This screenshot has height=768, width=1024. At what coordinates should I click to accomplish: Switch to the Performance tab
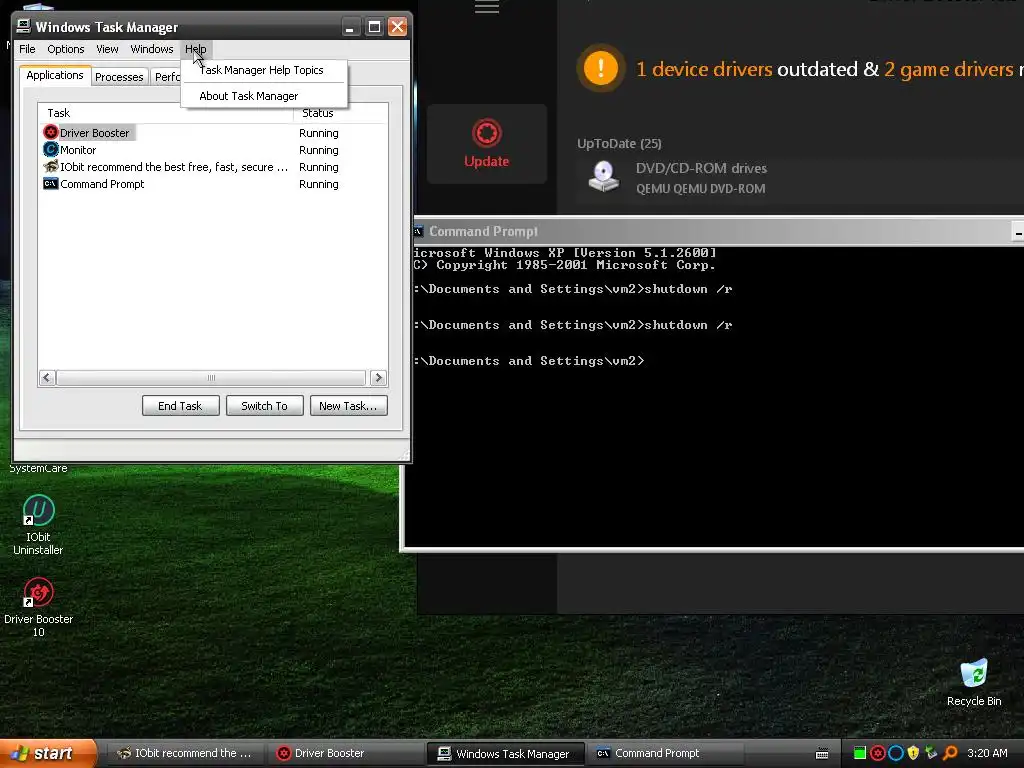pyautogui.click(x=167, y=76)
